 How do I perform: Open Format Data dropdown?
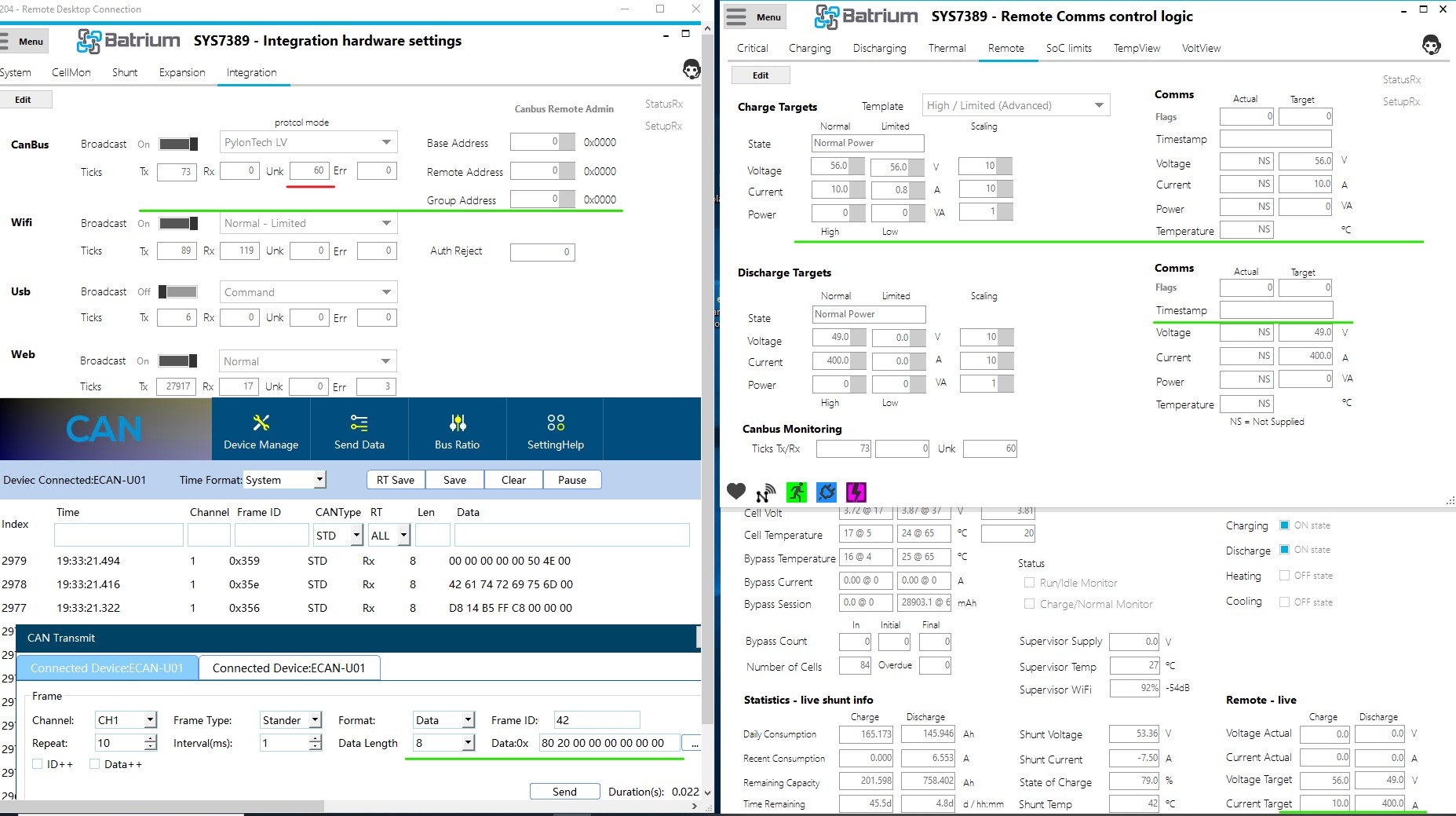point(444,719)
